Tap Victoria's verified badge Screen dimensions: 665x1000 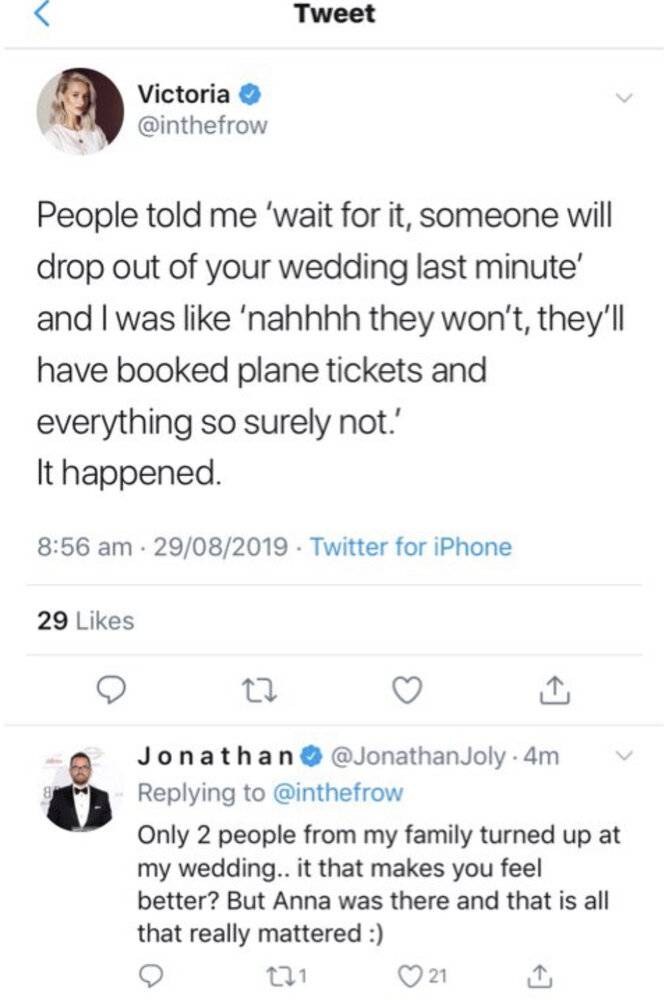(x=250, y=96)
